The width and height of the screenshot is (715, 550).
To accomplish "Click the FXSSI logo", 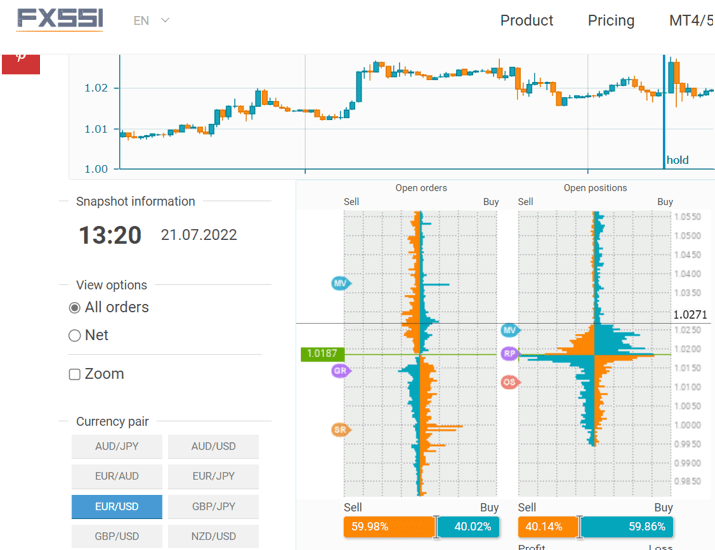I will pyautogui.click(x=60, y=20).
